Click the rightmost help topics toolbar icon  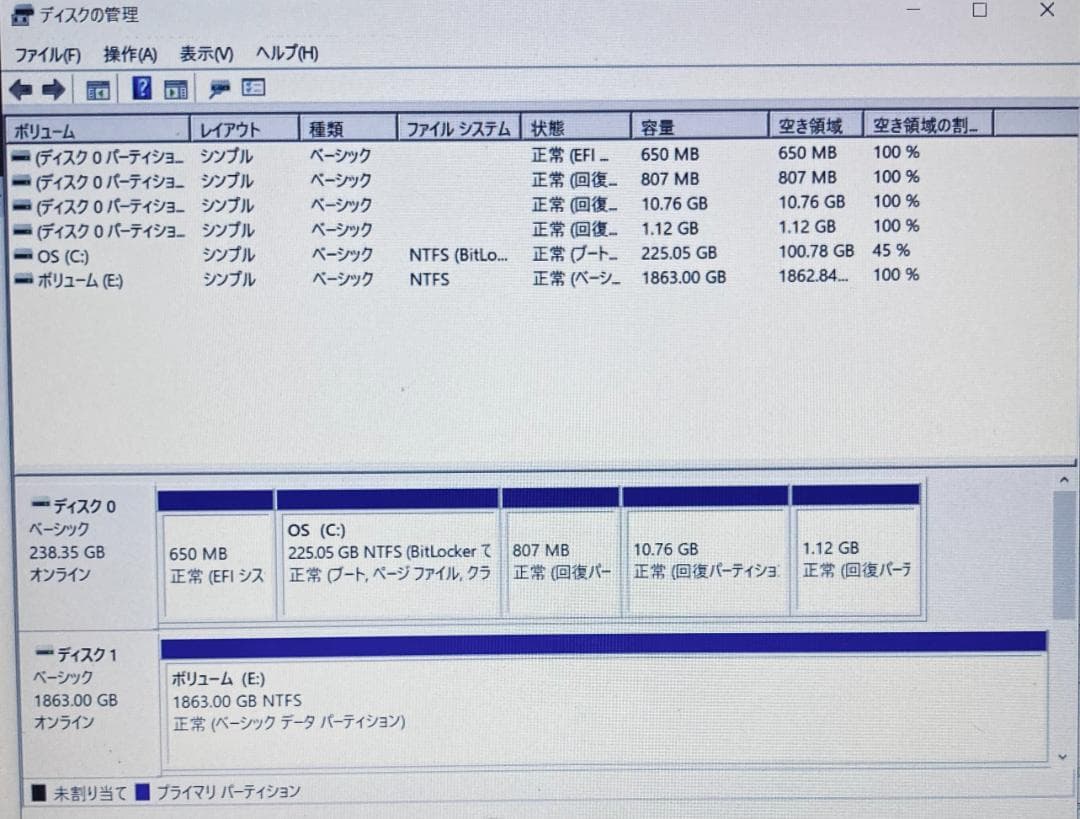click(254, 88)
